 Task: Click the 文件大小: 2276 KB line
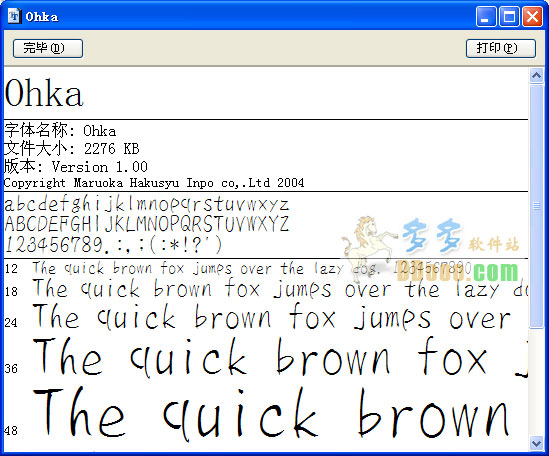point(72,148)
